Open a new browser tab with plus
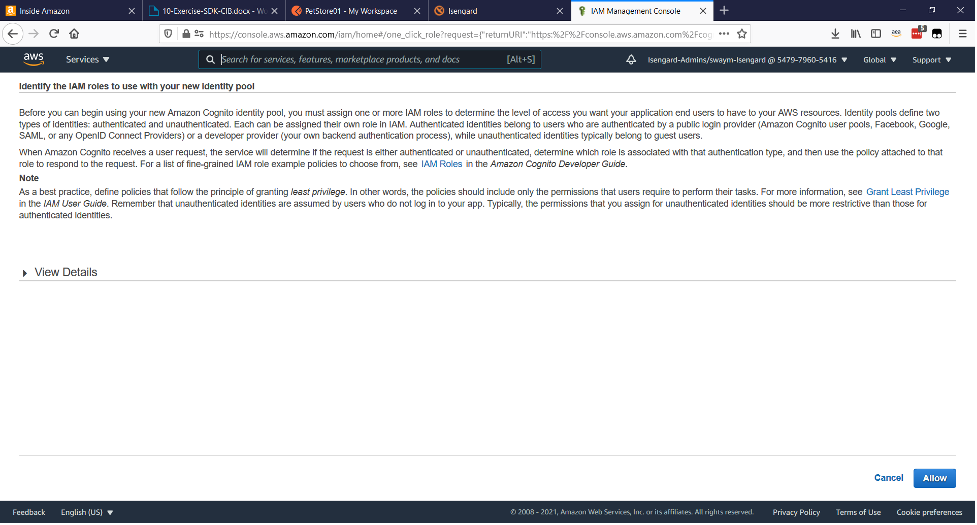The width and height of the screenshot is (977, 525). click(723, 11)
